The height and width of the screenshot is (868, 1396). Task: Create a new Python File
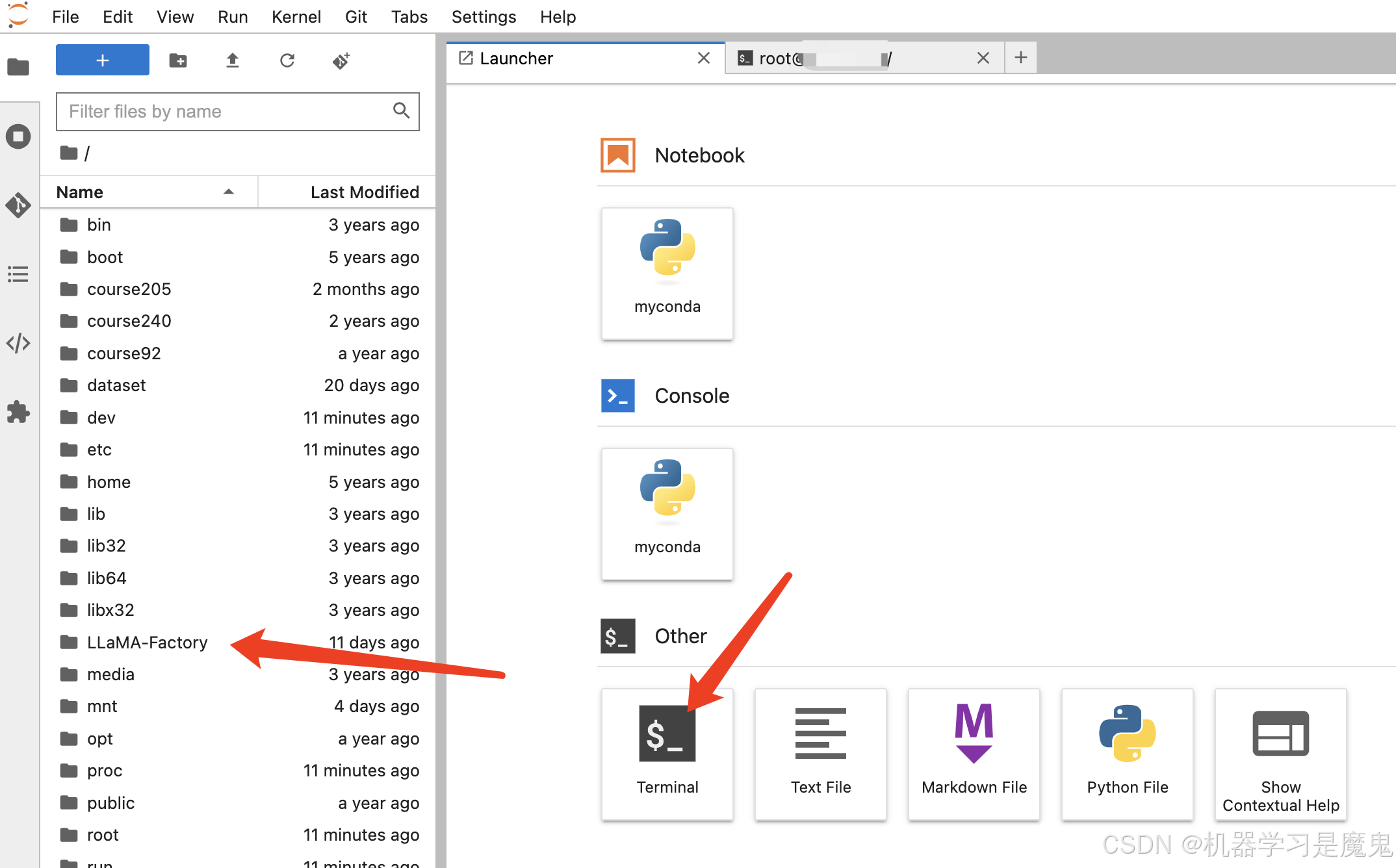click(1128, 754)
